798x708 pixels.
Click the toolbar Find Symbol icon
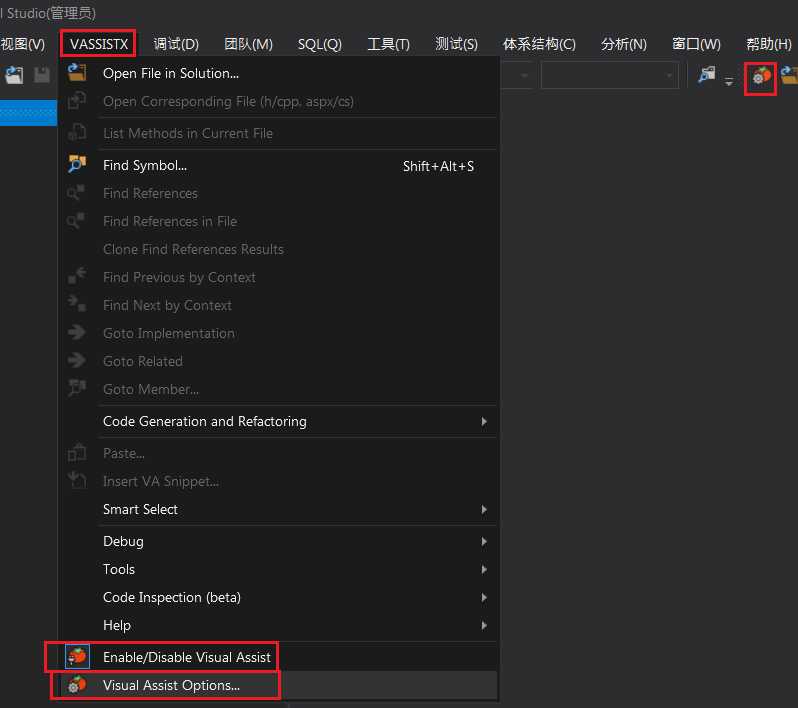tap(706, 75)
